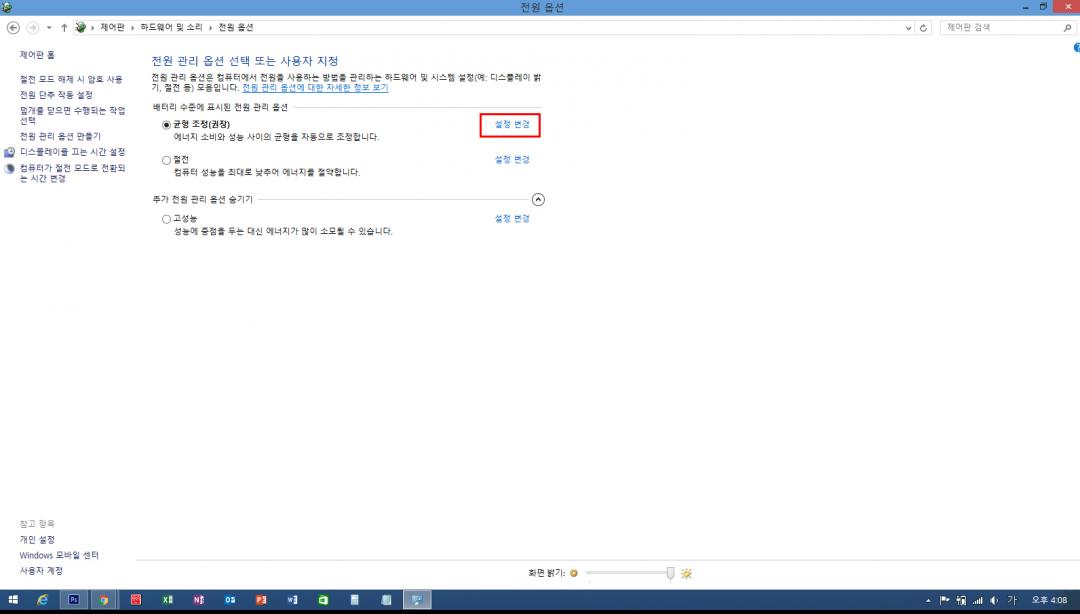Go up one level with up arrow
Screen dimensions: 1080x614
coord(64,27)
